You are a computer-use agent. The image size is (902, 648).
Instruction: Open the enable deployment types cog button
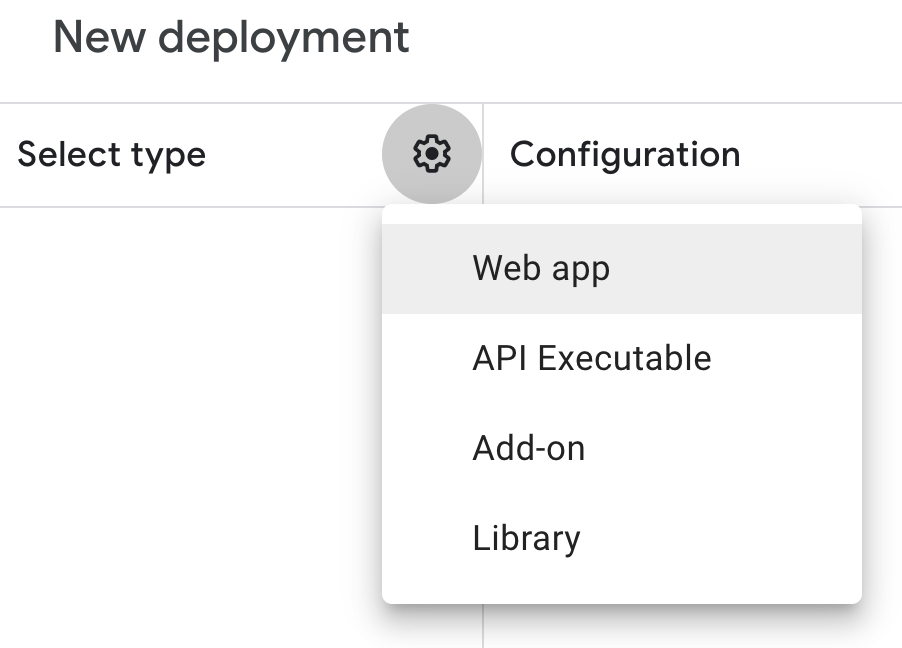coord(431,154)
